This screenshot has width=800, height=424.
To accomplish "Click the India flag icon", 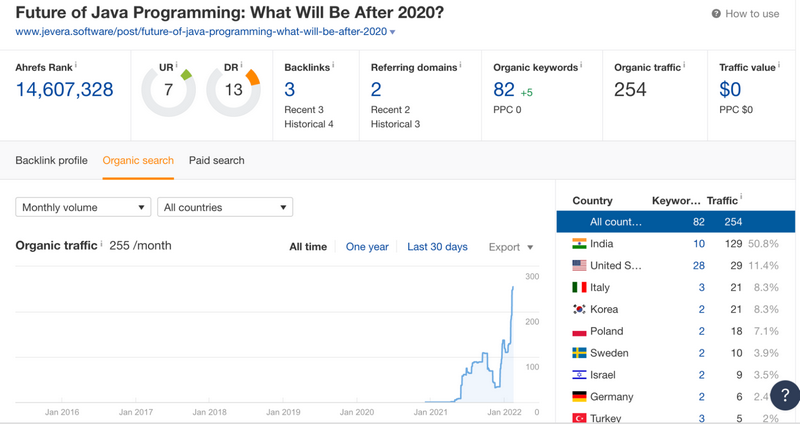I will 579,243.
